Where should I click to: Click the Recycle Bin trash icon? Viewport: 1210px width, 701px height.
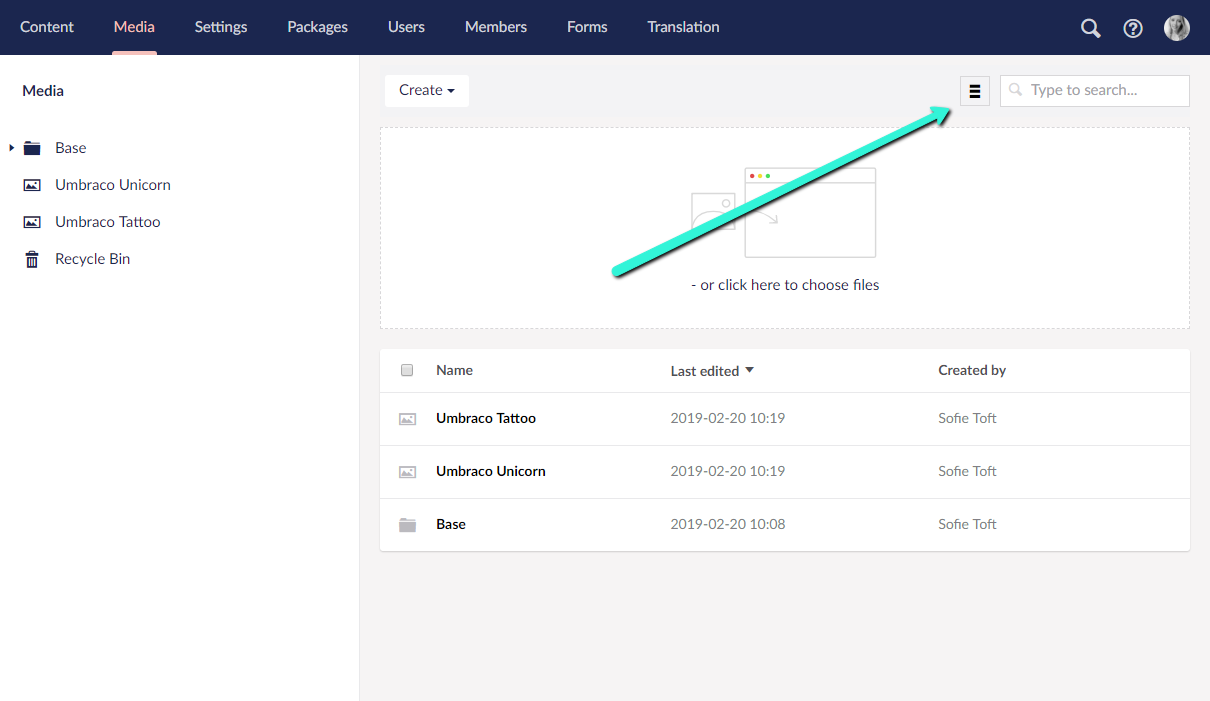32,259
